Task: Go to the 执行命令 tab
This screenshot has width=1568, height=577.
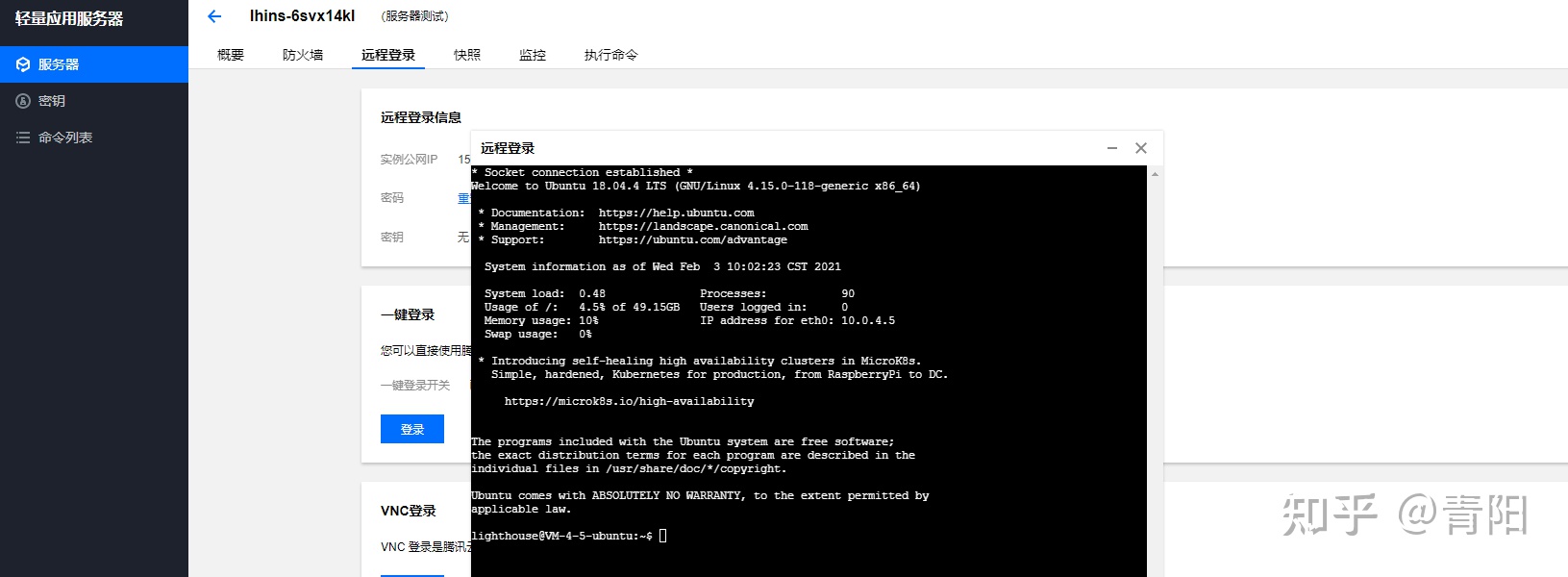Action: pos(611,55)
